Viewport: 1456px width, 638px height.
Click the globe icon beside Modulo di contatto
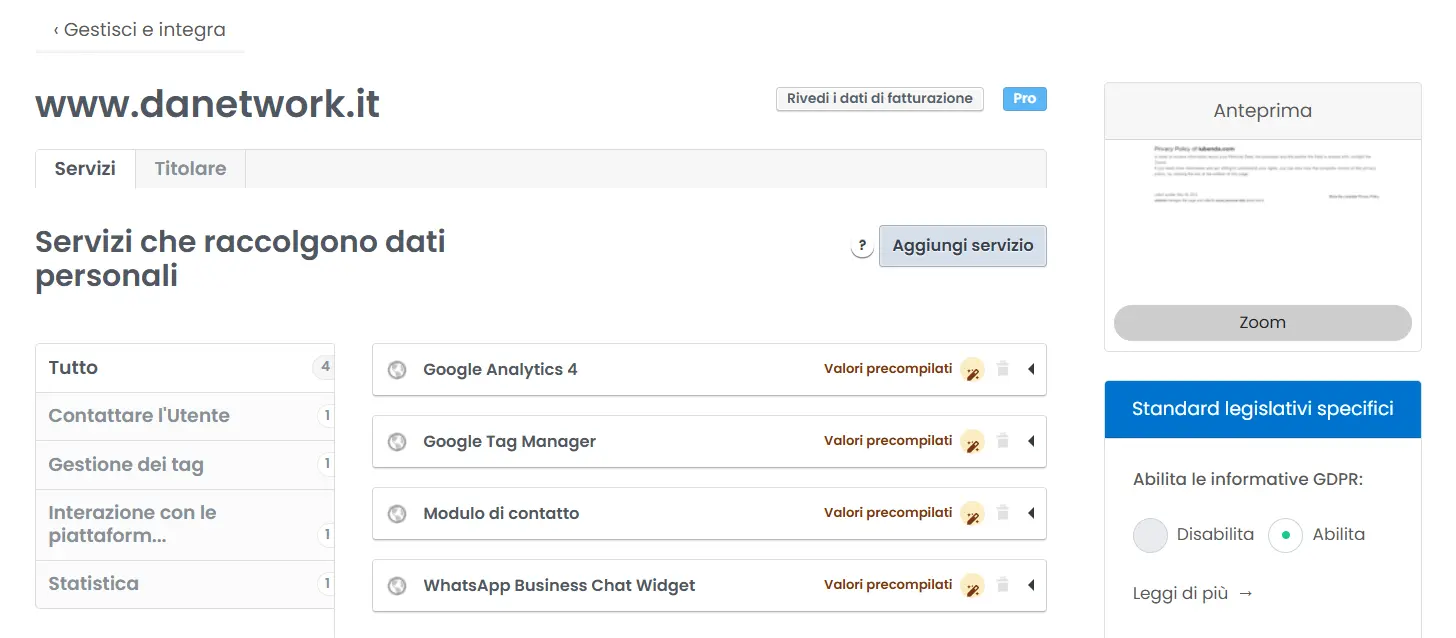(x=397, y=514)
